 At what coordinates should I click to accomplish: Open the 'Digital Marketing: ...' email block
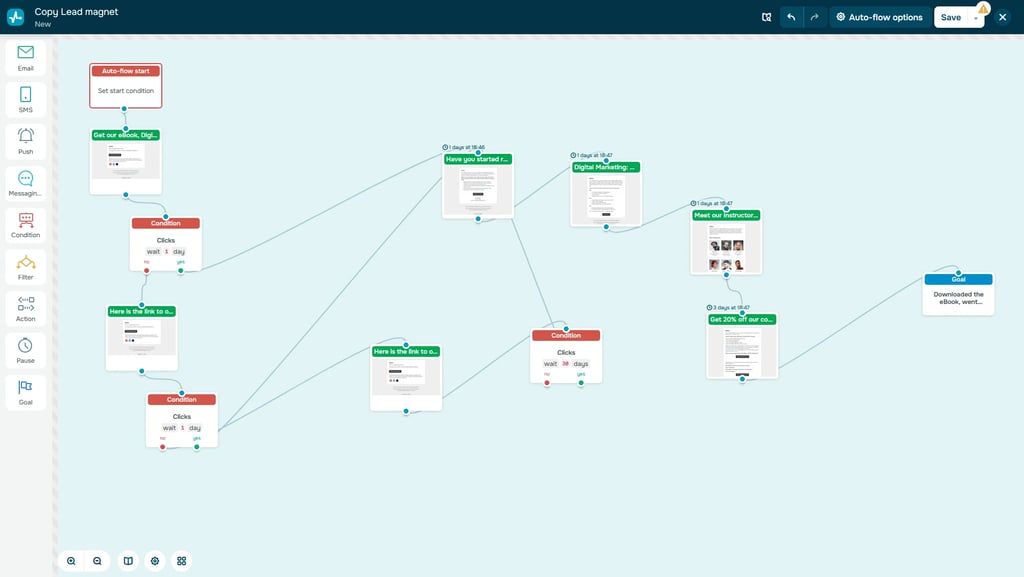[x=606, y=194]
